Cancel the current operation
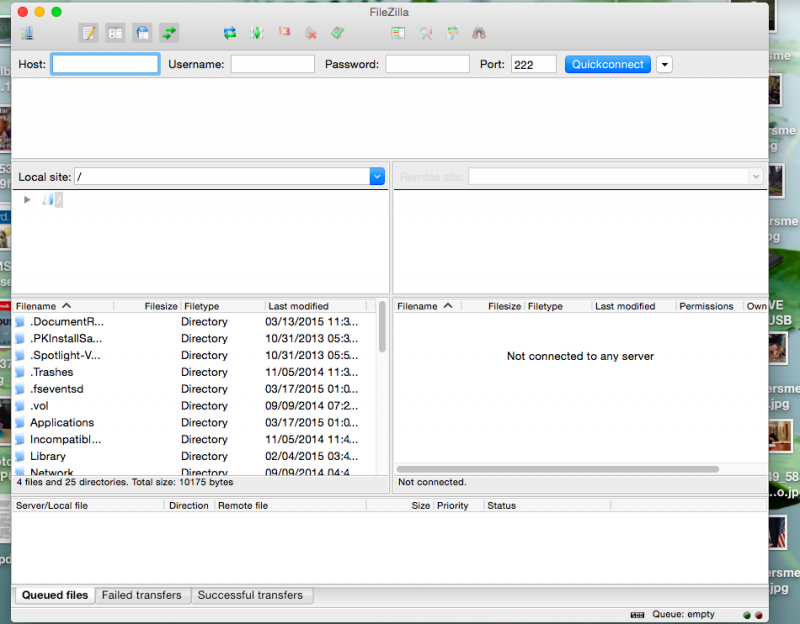 (284, 33)
